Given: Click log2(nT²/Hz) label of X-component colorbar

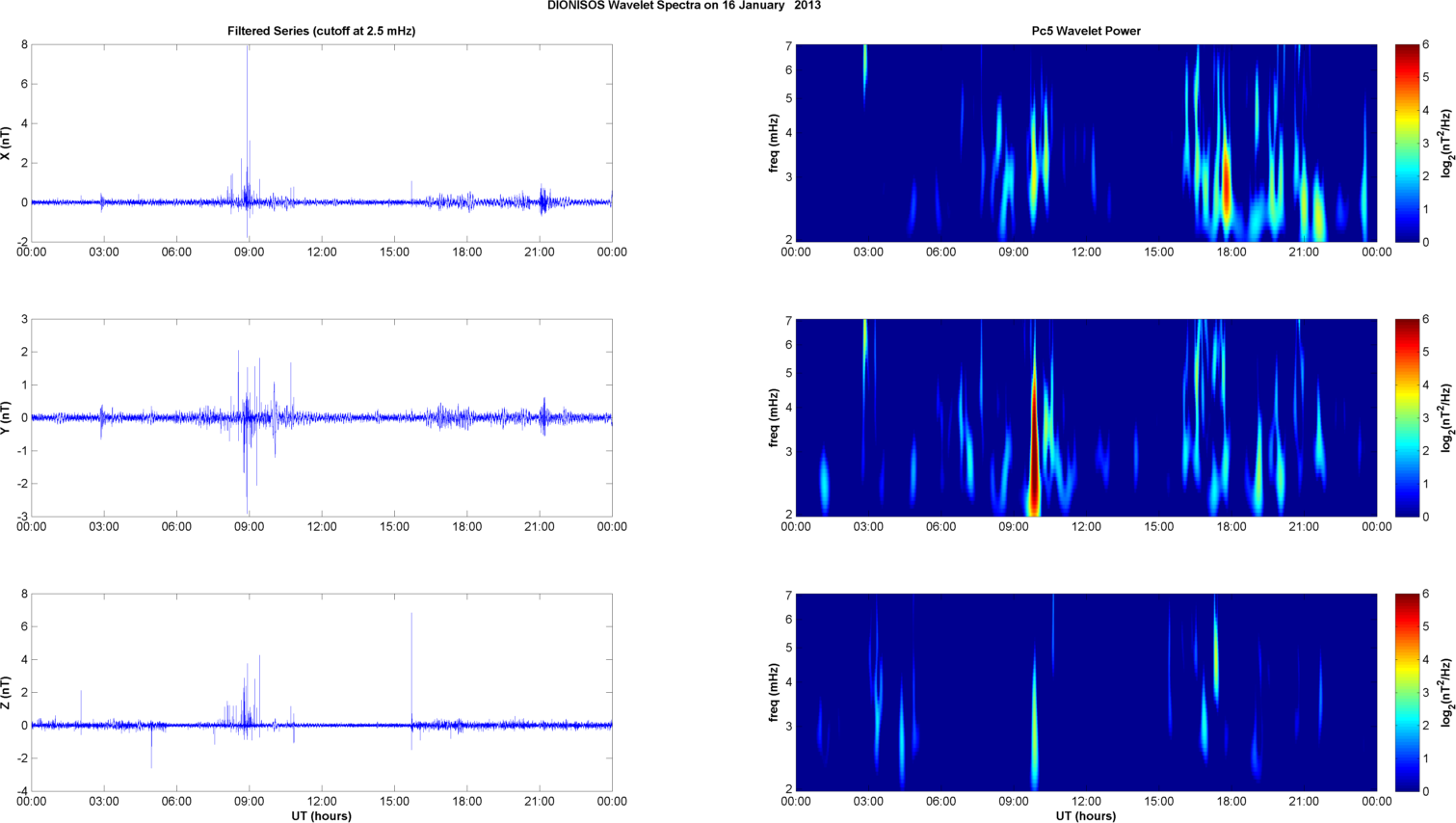Looking at the screenshot, I should click(x=1446, y=143).
